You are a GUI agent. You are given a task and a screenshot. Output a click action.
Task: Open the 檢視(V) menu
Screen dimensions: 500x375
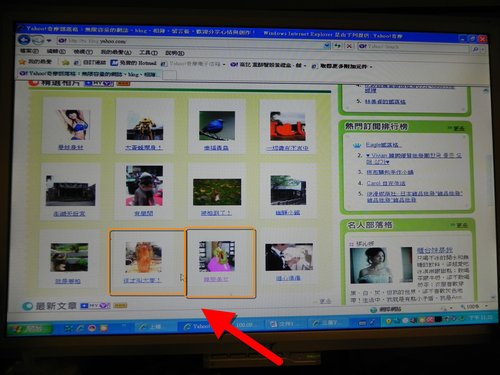[x=83, y=52]
